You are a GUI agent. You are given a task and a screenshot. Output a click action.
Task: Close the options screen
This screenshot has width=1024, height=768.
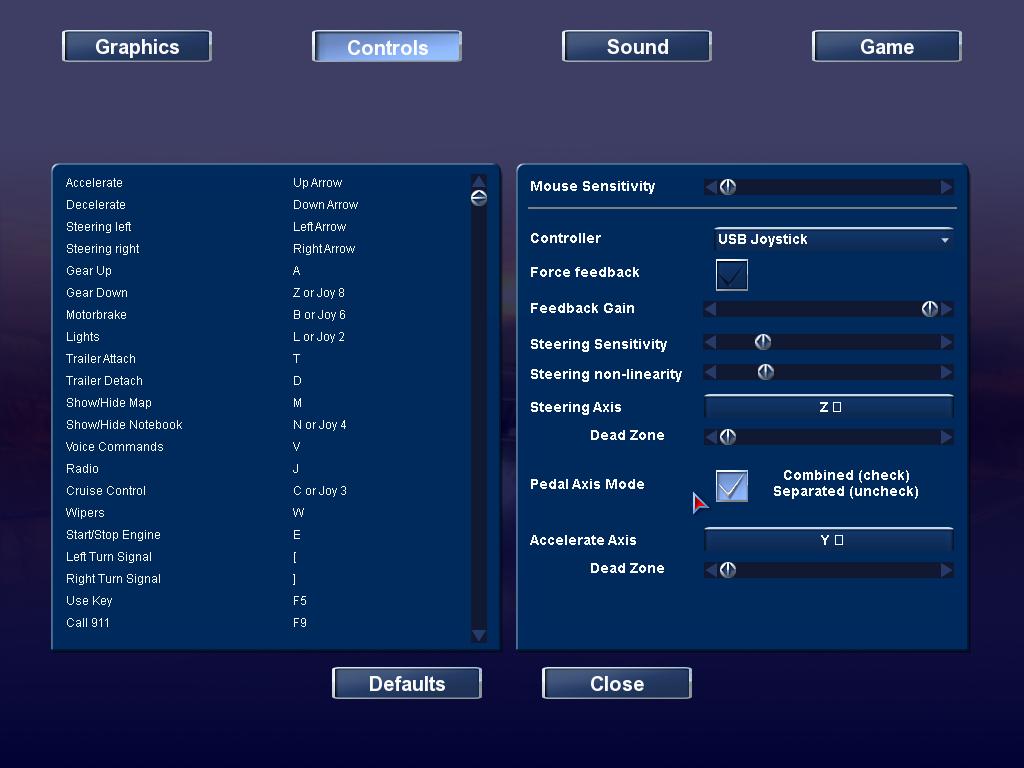click(x=617, y=683)
